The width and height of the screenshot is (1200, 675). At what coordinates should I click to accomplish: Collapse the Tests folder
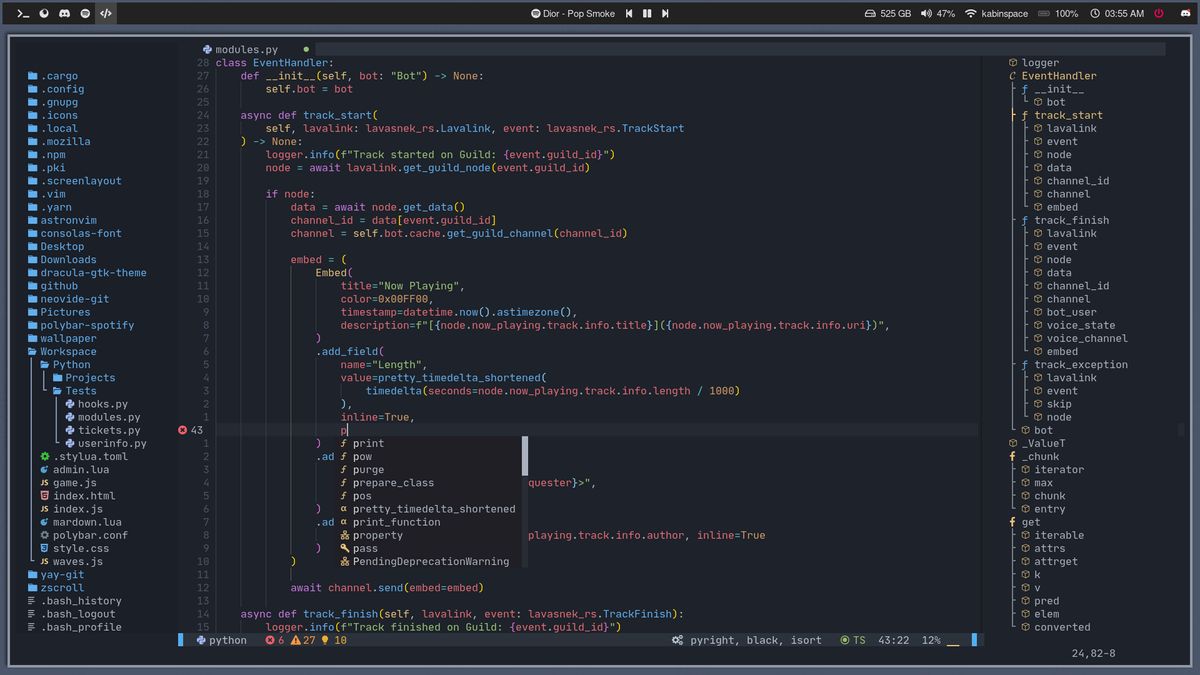tap(80, 391)
